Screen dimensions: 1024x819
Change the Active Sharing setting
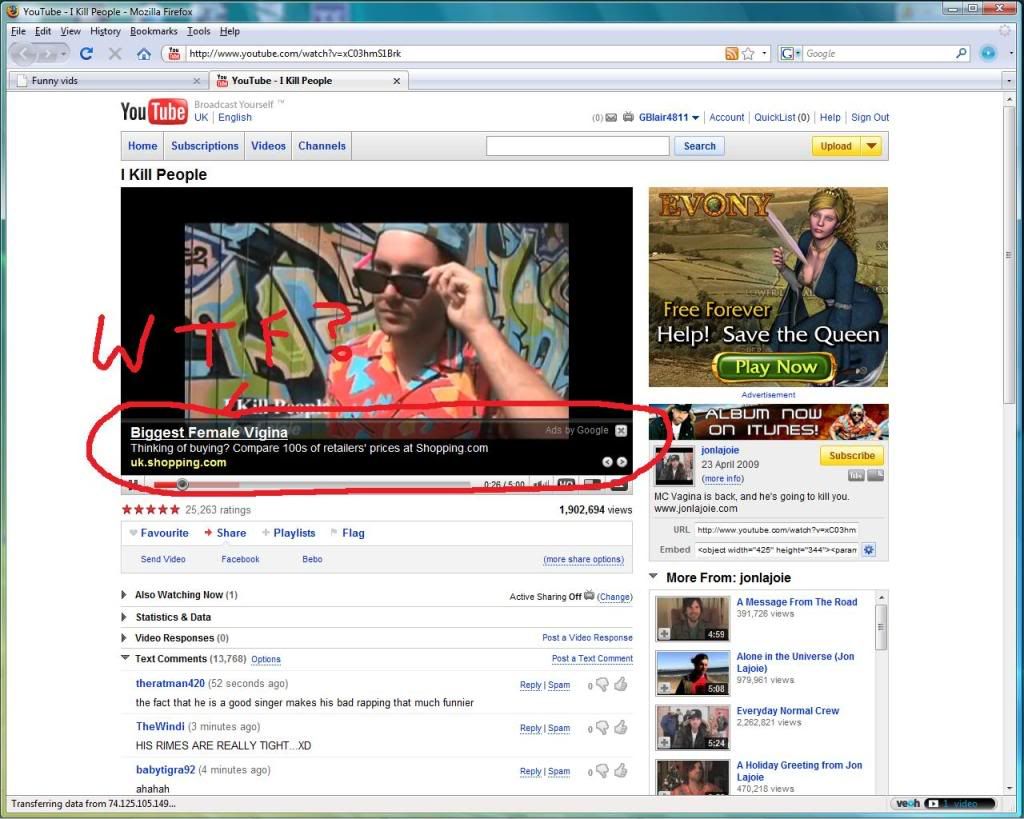615,597
